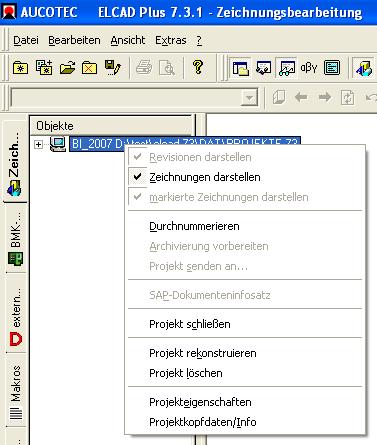
Task: Click the AUCOTEC logo in title bar
Action: pos(9,12)
